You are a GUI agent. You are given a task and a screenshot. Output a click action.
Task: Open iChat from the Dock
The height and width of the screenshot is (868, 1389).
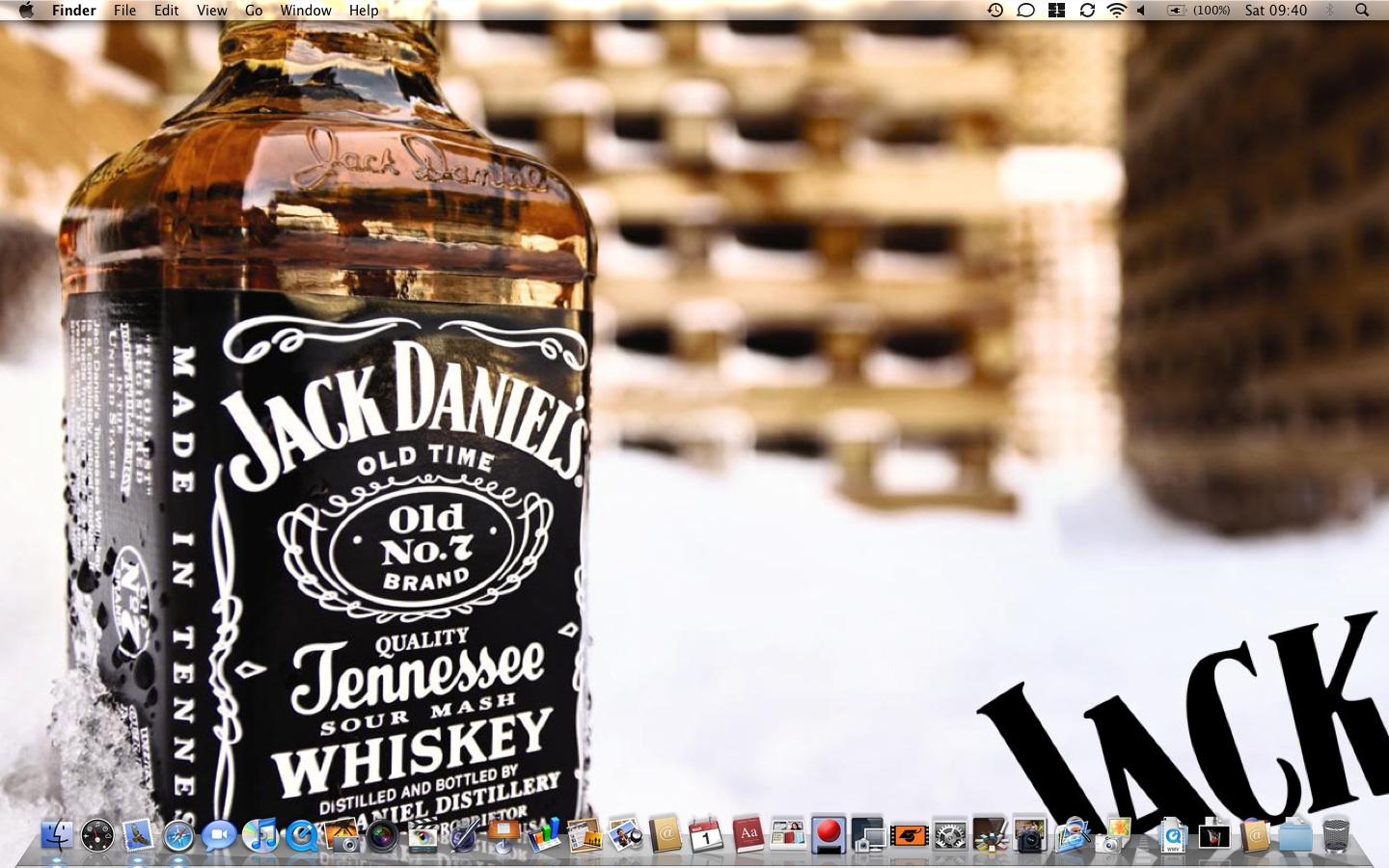coord(219,835)
